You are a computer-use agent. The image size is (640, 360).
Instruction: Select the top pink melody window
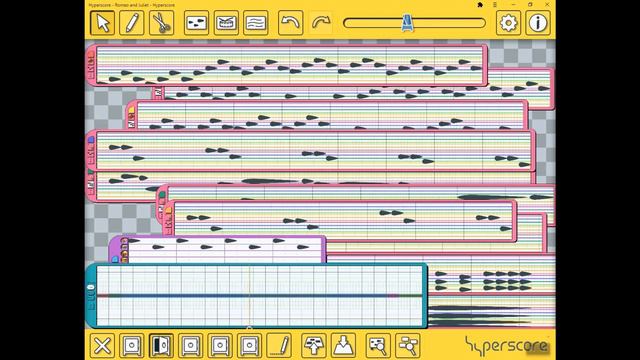(x=287, y=65)
